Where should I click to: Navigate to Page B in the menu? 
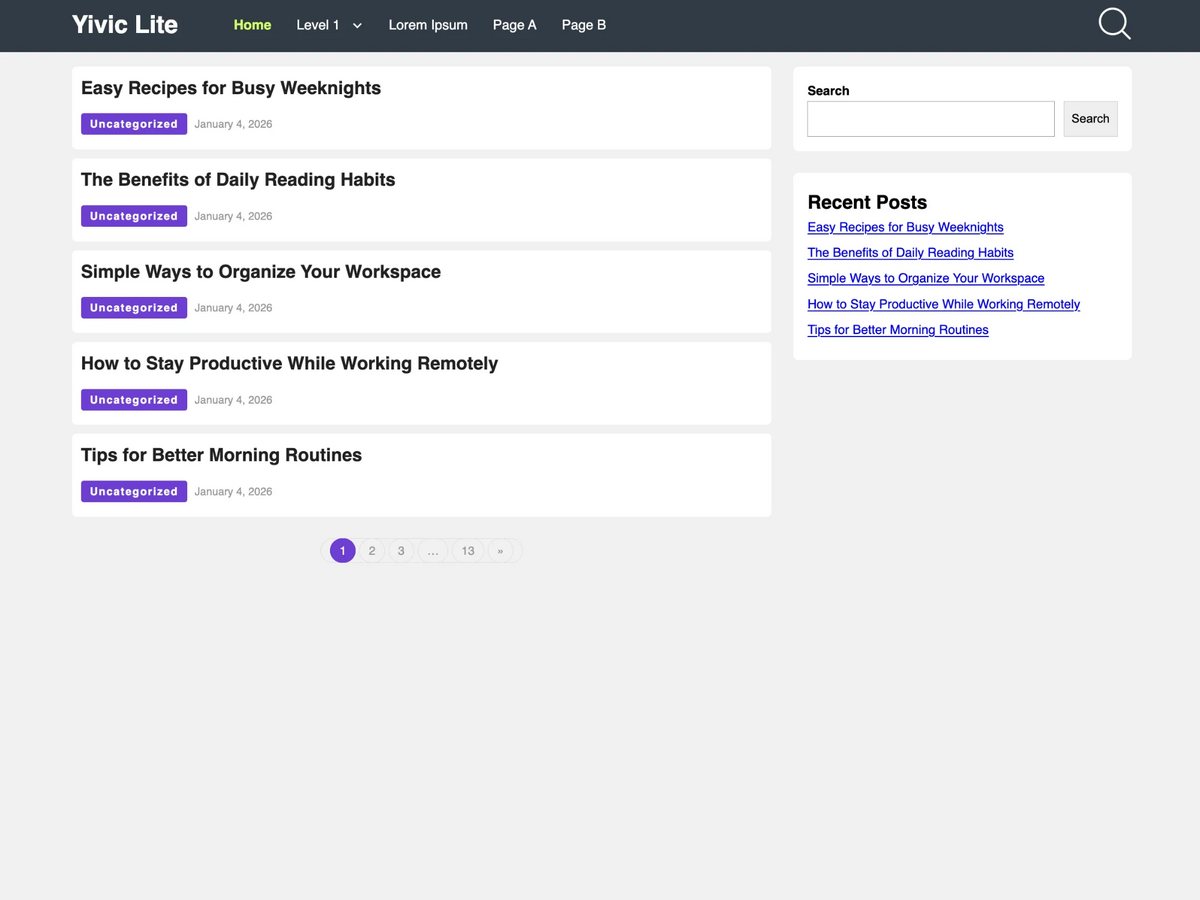pyautogui.click(x=584, y=25)
